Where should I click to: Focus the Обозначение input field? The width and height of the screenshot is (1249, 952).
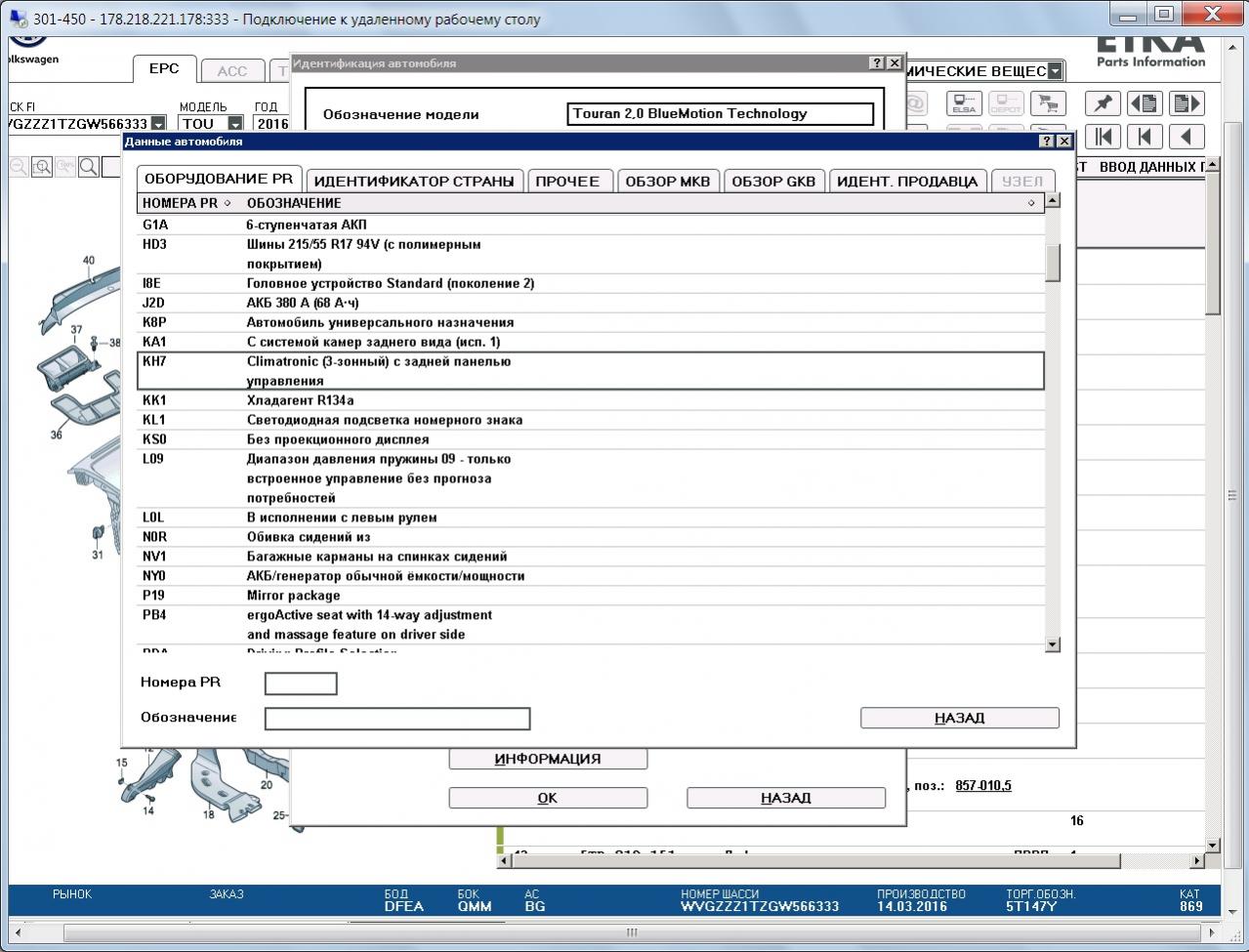397,719
